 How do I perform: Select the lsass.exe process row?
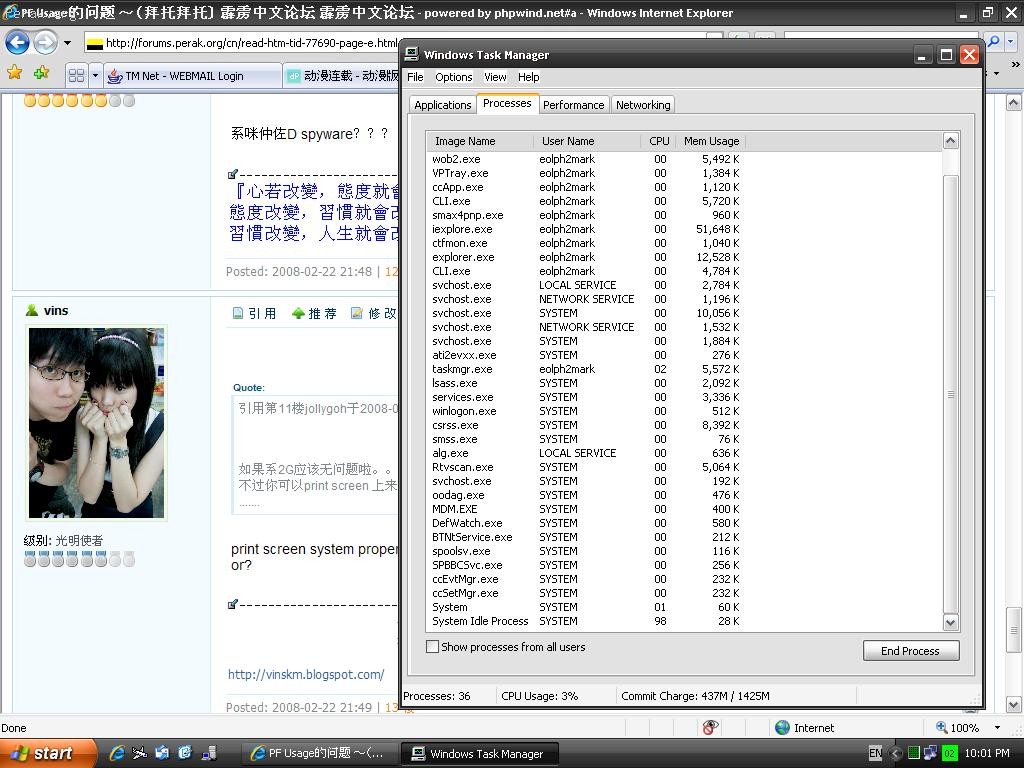[x=586, y=383]
